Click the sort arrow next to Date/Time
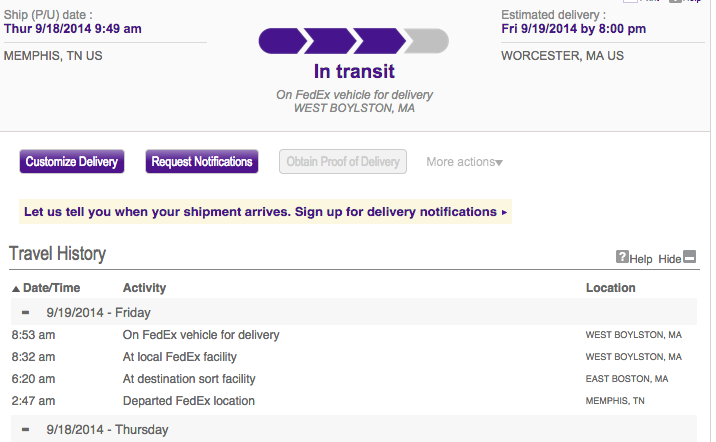The width and height of the screenshot is (716, 442). (16, 289)
